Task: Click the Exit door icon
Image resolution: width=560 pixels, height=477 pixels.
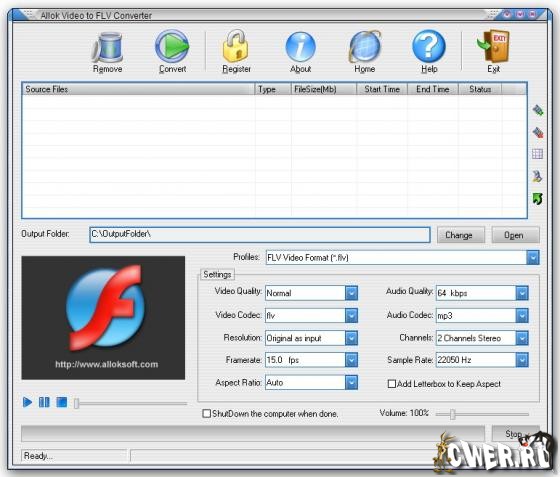Action: click(x=493, y=47)
